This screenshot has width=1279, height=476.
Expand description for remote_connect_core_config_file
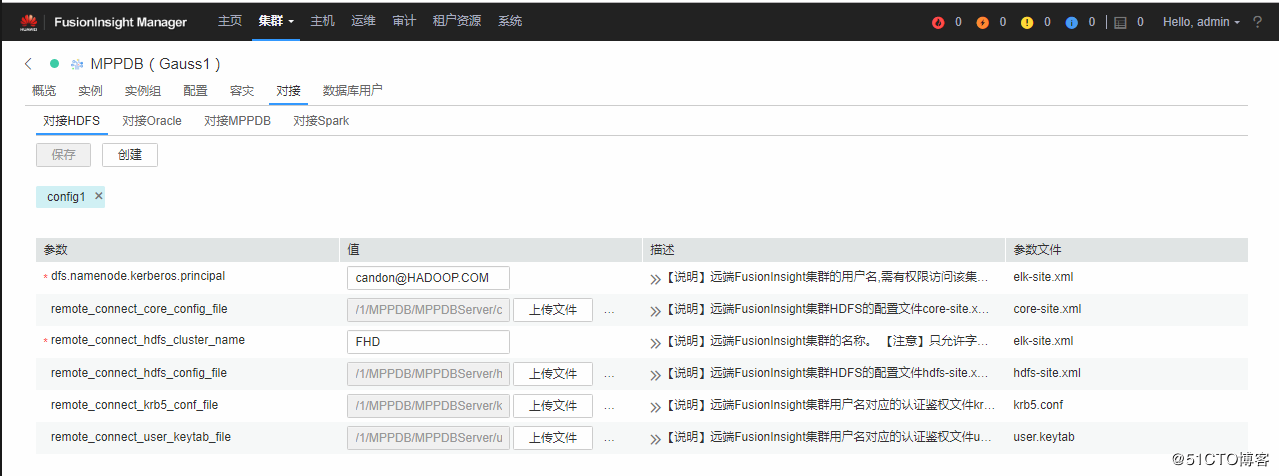click(655, 310)
